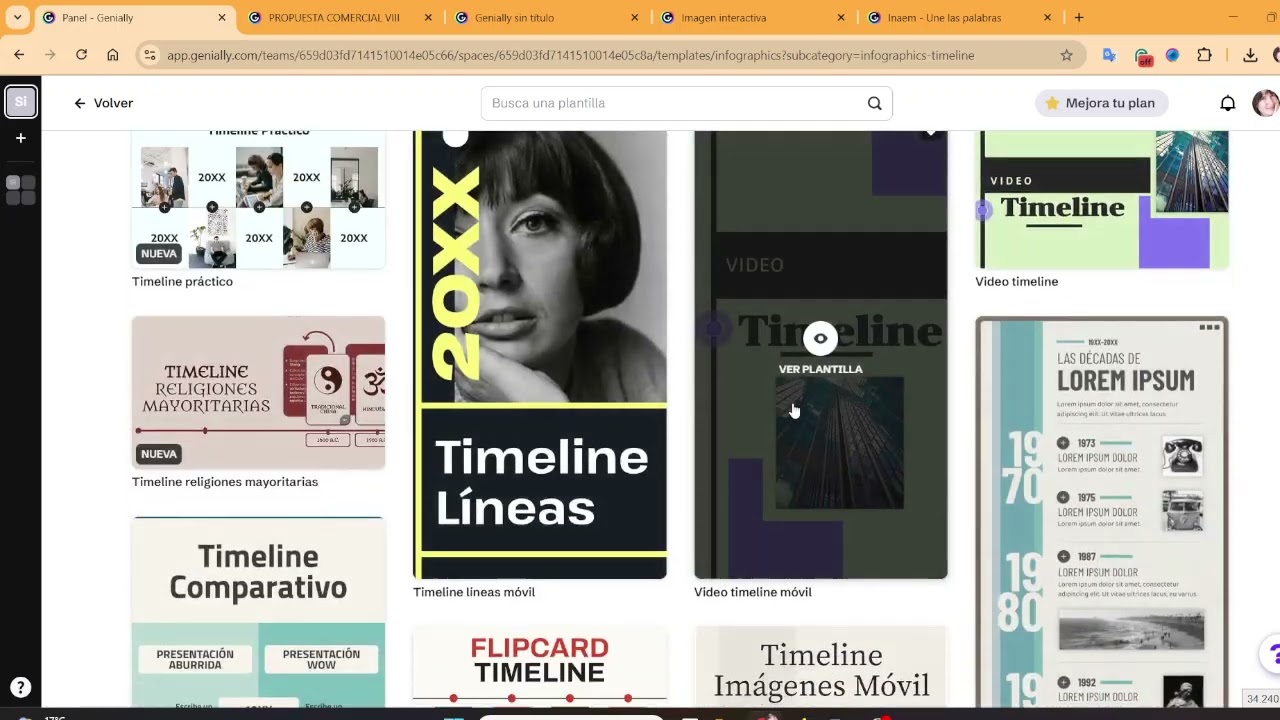This screenshot has width=1280, height=720.
Task: Close the PROPUESTA COMERCIAL VIII tab
Action: pyautogui.click(x=428, y=17)
